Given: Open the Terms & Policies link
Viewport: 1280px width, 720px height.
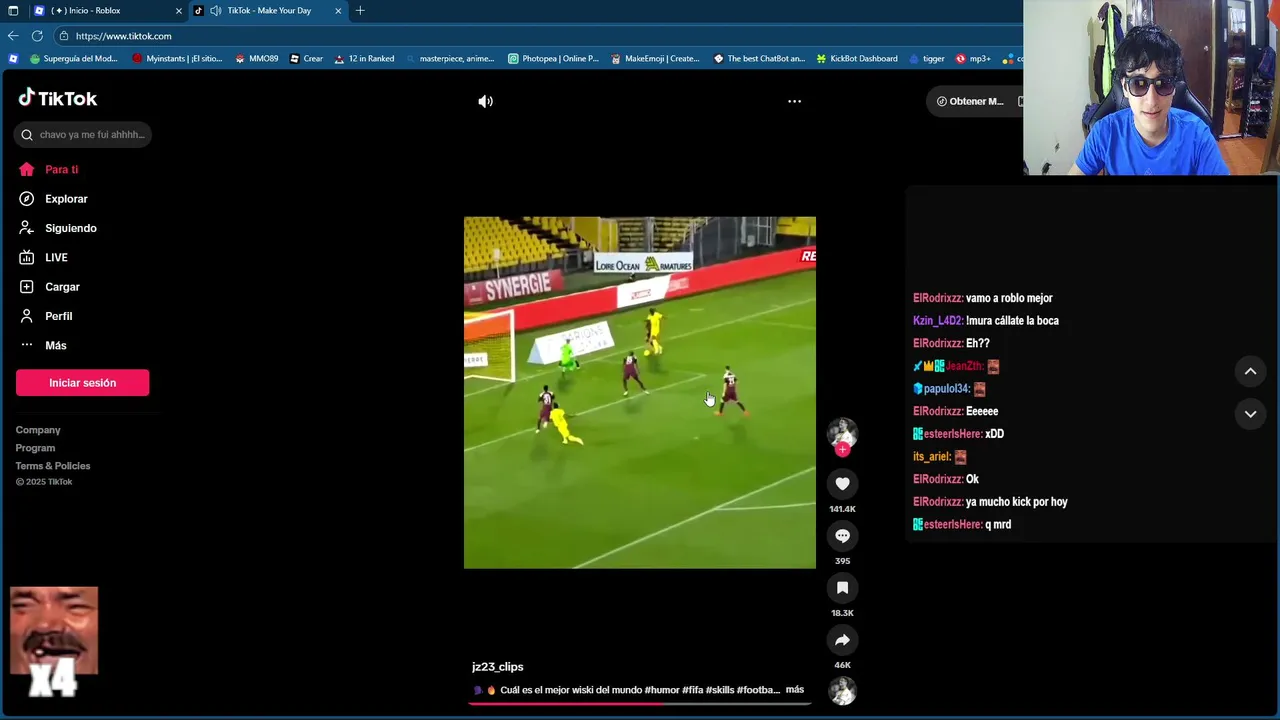Looking at the screenshot, I should click(x=53, y=466).
